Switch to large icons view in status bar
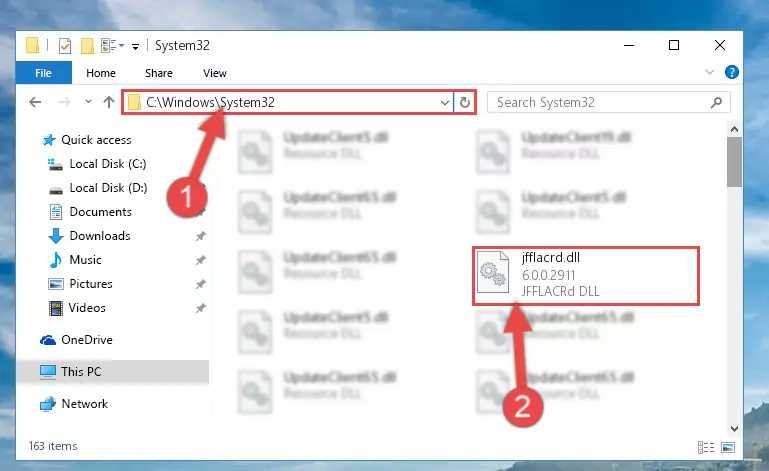Screen dimensions: 769x471 728,447
